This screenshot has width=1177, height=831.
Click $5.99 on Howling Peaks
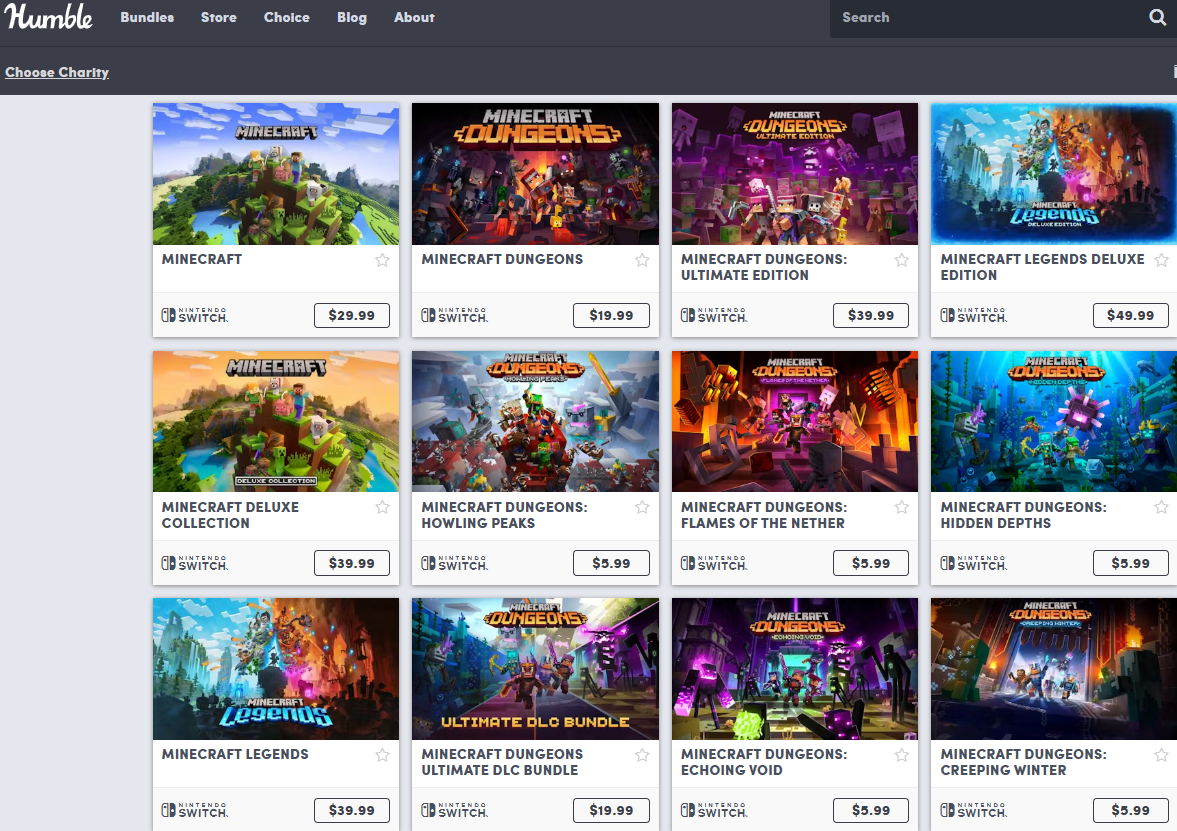point(611,563)
